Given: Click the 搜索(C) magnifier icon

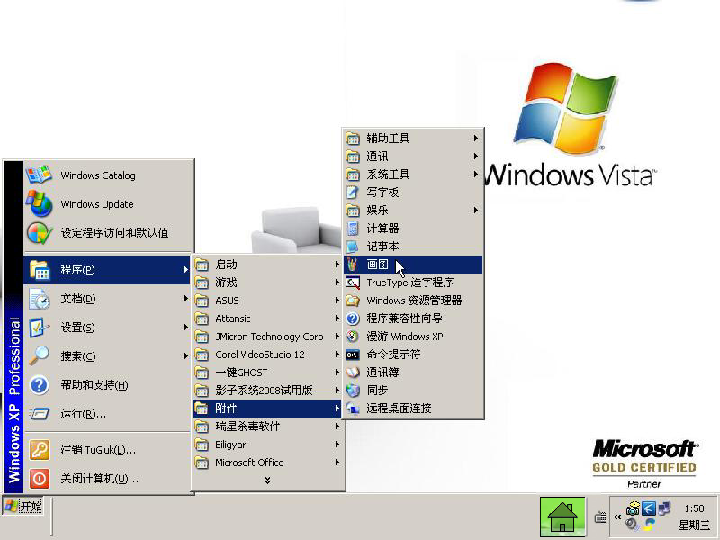Looking at the screenshot, I should click(x=39, y=356).
